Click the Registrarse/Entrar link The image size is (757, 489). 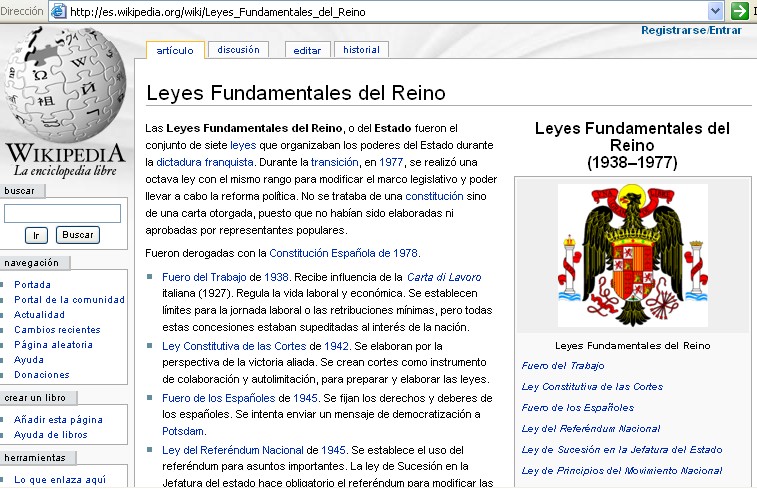click(691, 30)
